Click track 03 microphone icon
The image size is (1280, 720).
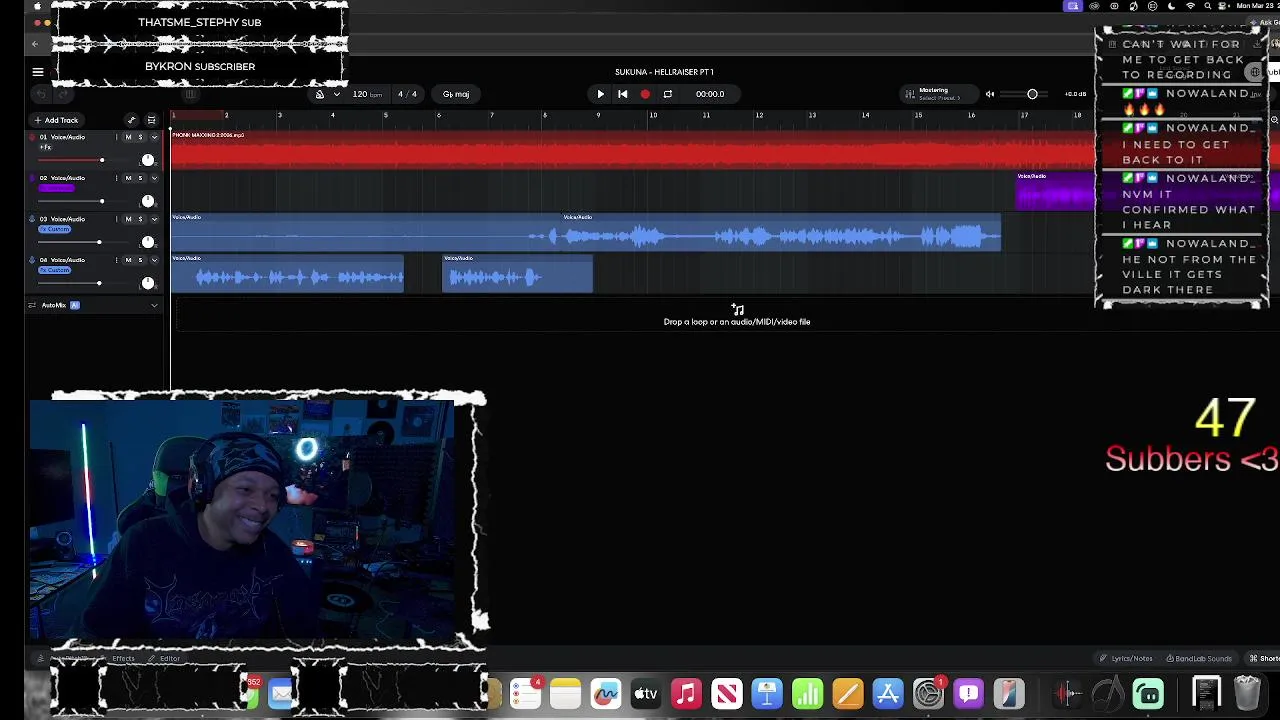click(32, 219)
